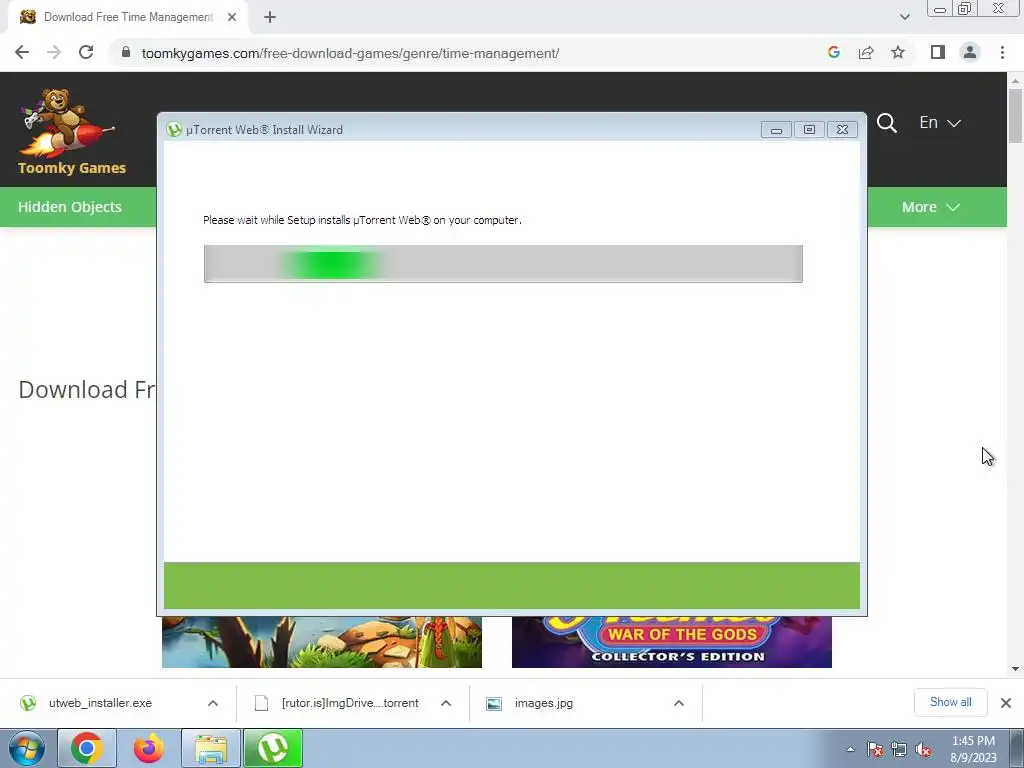Expand images.jpg download options
Screen dimensions: 1024x768
[679, 703]
